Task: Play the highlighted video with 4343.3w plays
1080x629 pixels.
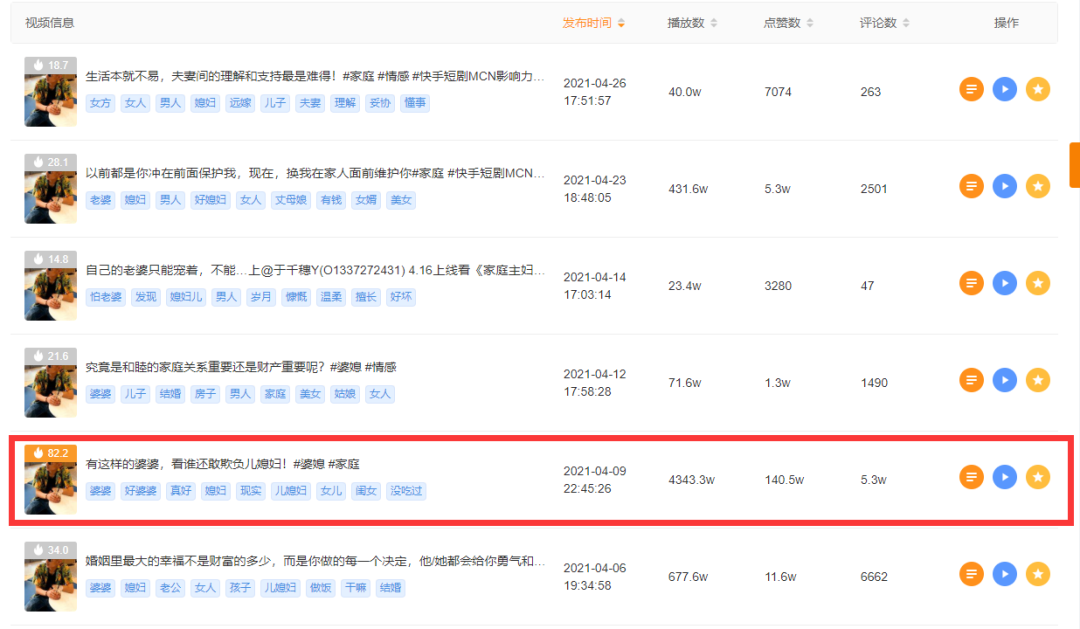Action: (x=1004, y=477)
